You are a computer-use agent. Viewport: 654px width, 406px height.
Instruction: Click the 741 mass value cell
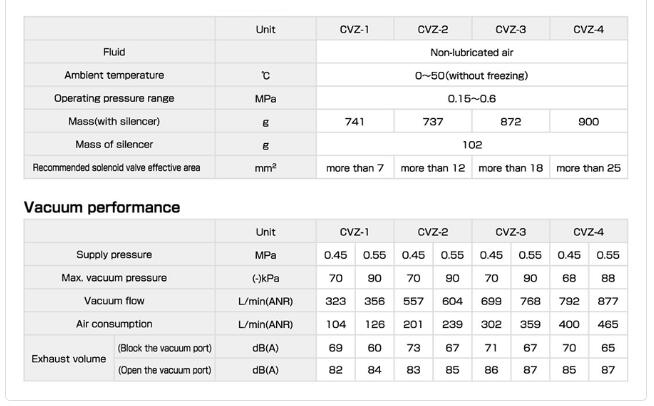[x=355, y=122]
